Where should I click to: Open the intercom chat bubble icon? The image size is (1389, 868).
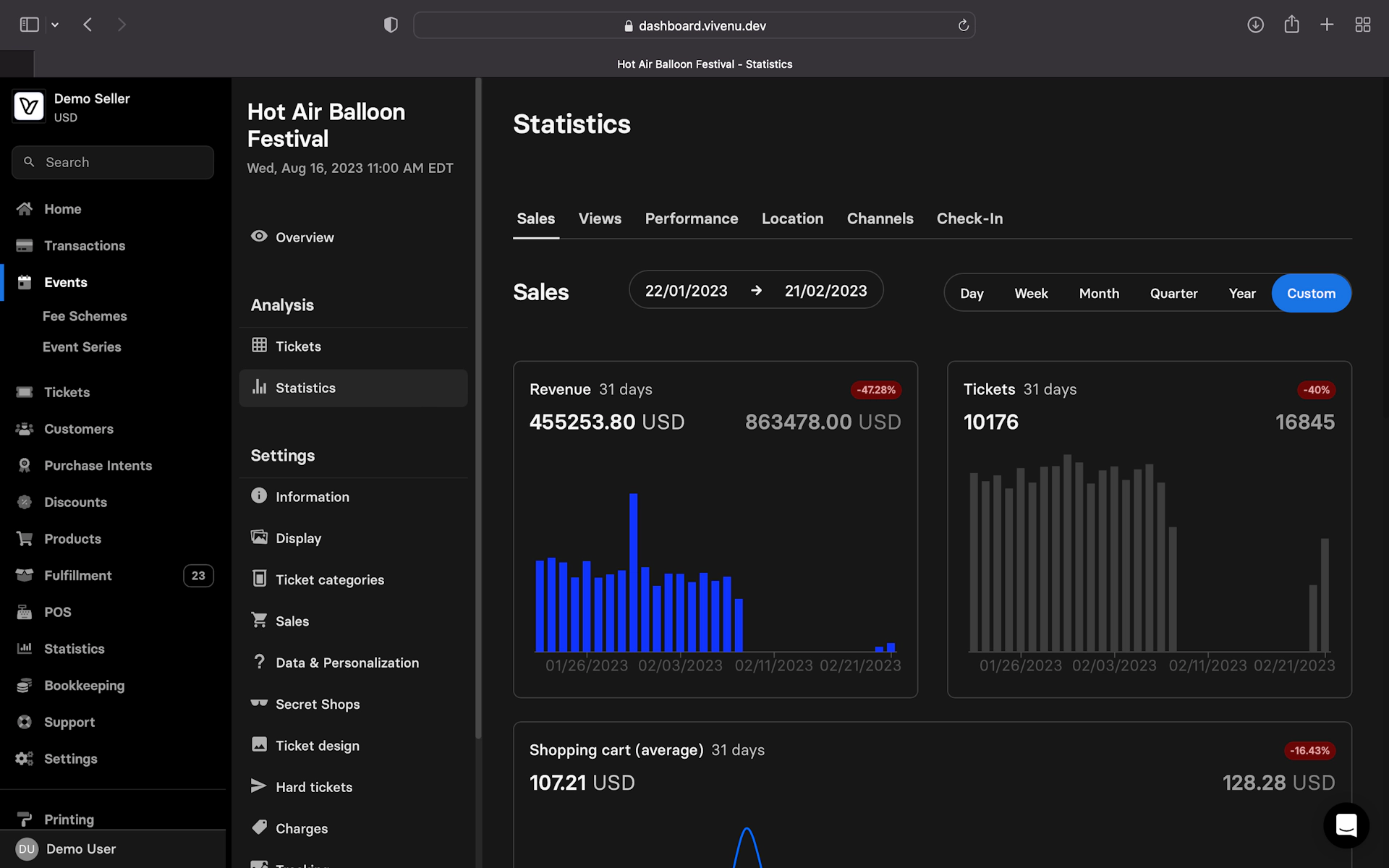(x=1346, y=825)
